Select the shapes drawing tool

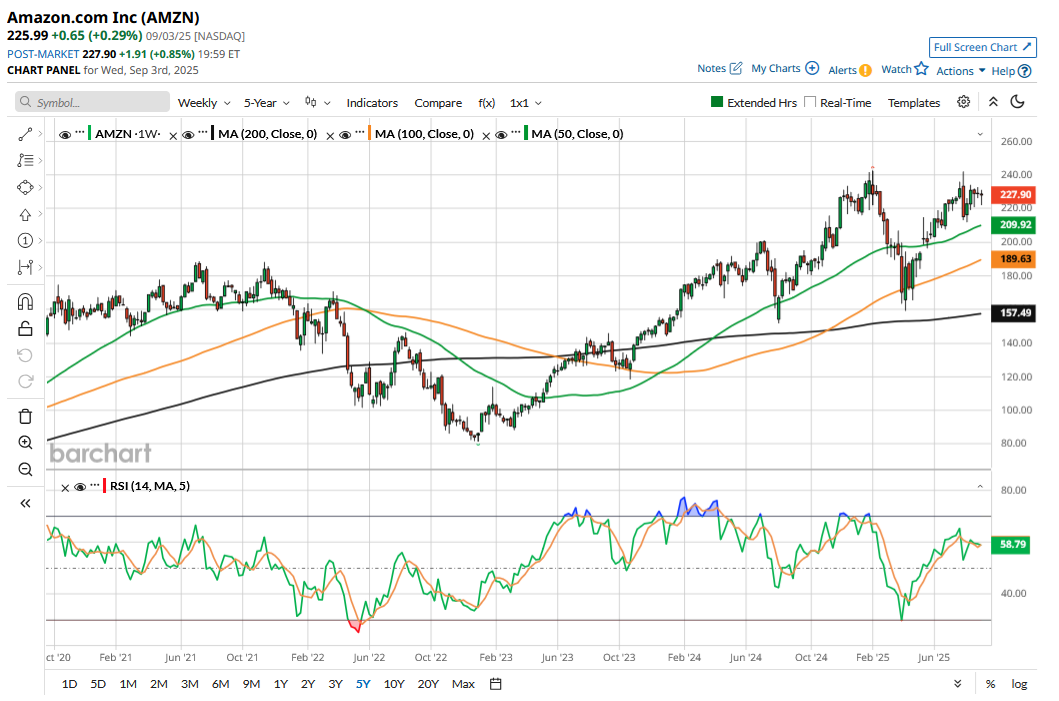[x=25, y=187]
